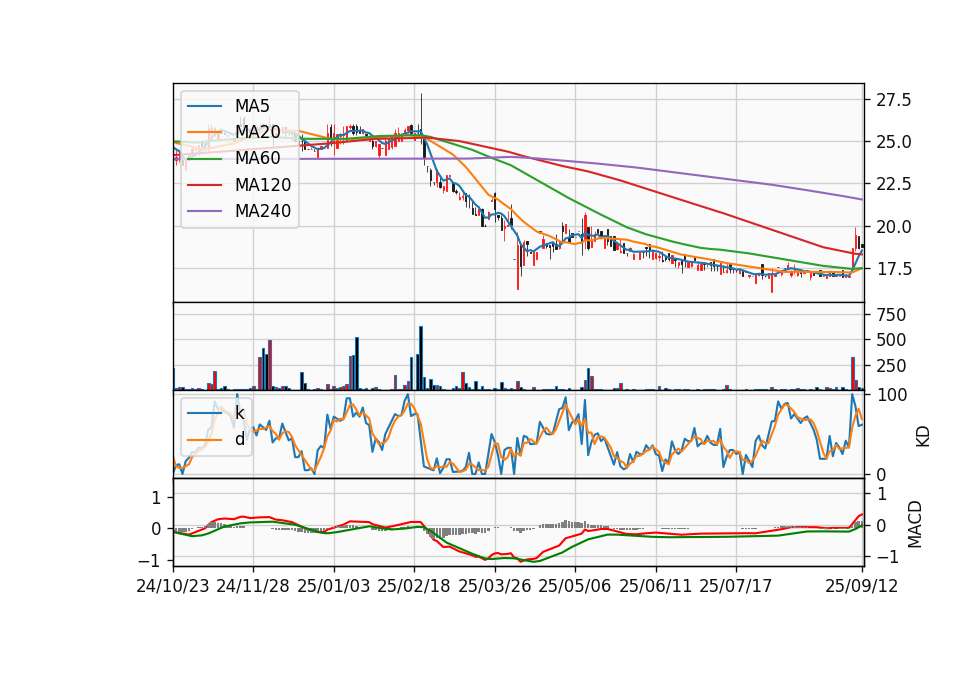Image resolution: width=960 pixels, height=690 pixels.
Task: Click the d legend entry in KD panel
Action: pyautogui.click(x=239, y=440)
